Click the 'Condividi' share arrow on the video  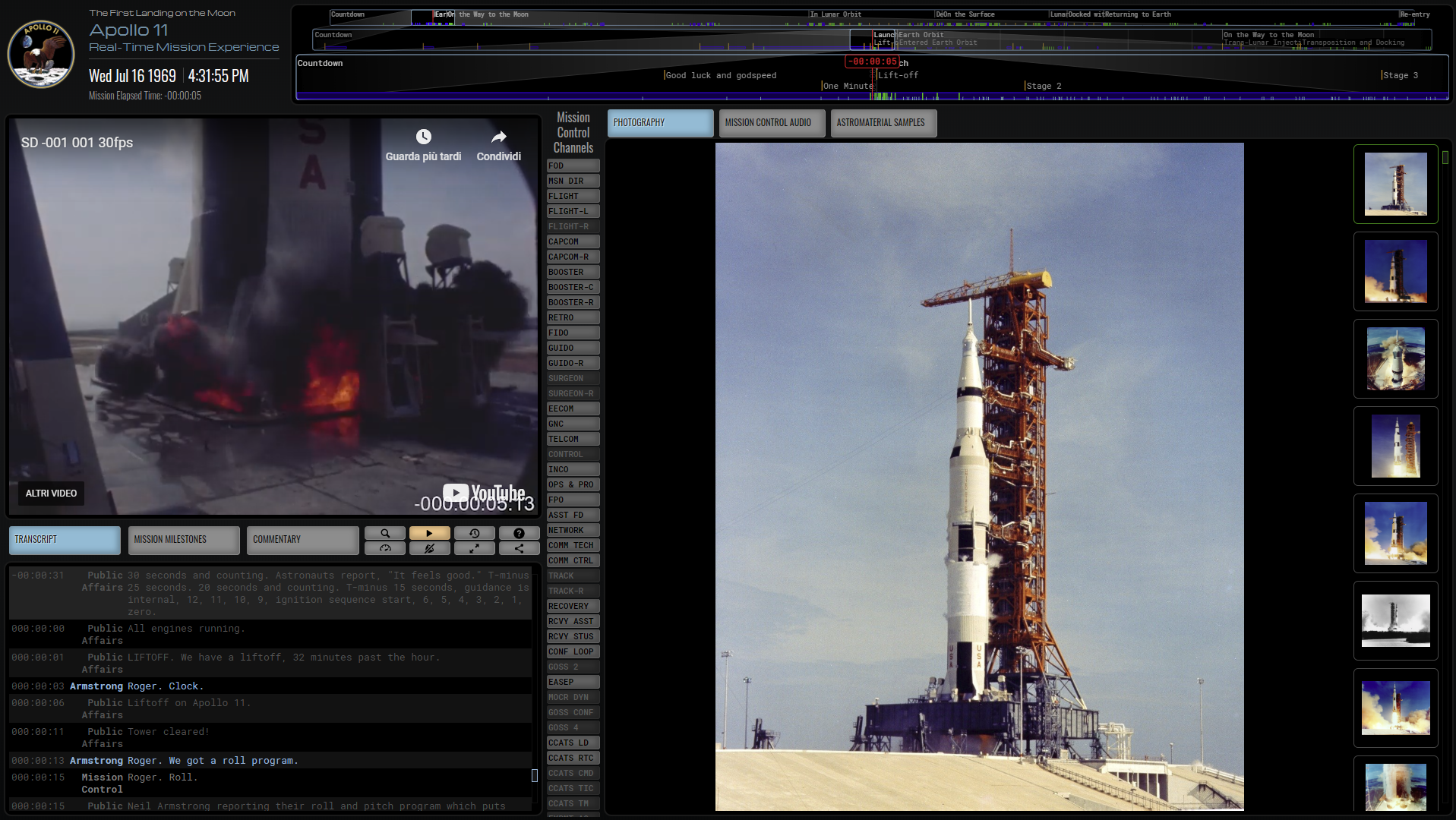(498, 137)
